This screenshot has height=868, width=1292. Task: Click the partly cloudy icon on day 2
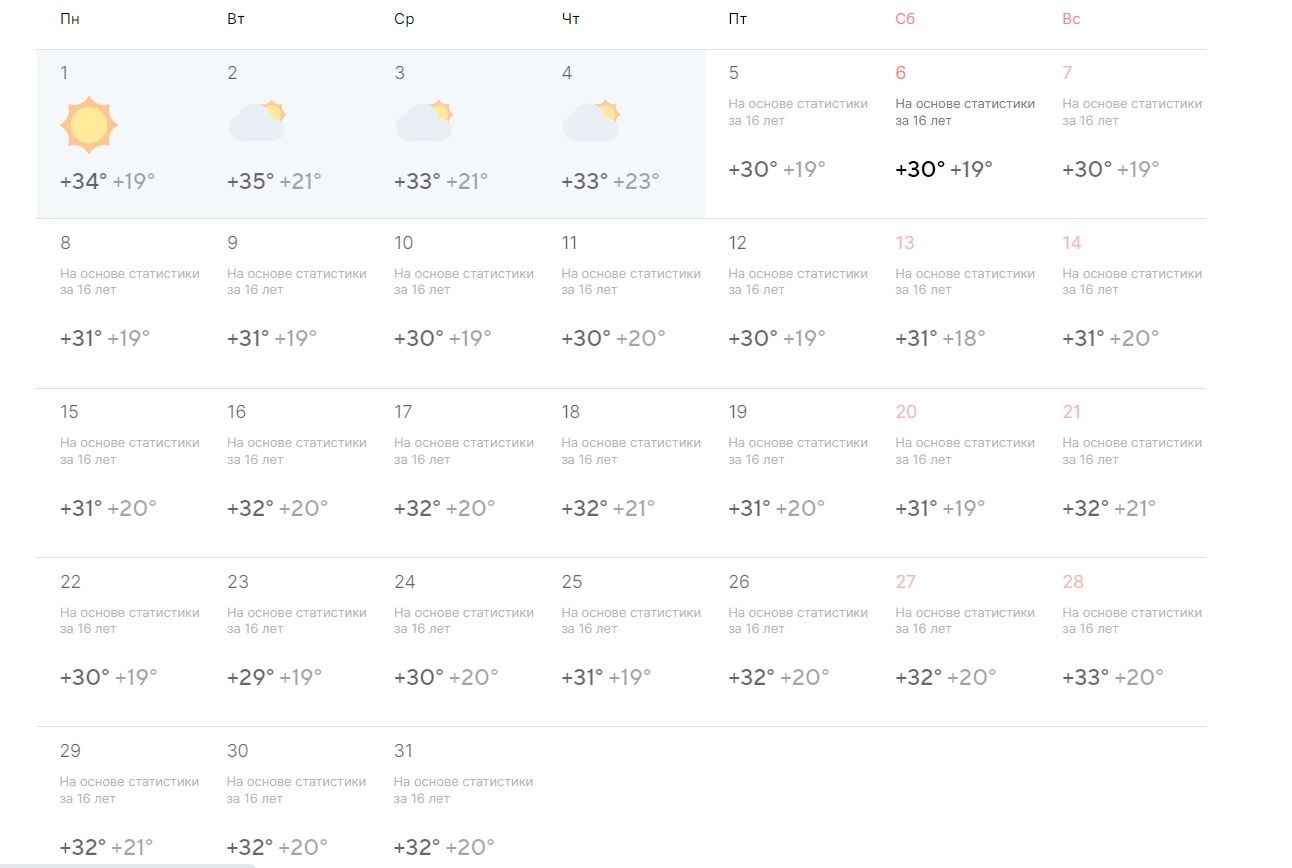pyautogui.click(x=257, y=121)
